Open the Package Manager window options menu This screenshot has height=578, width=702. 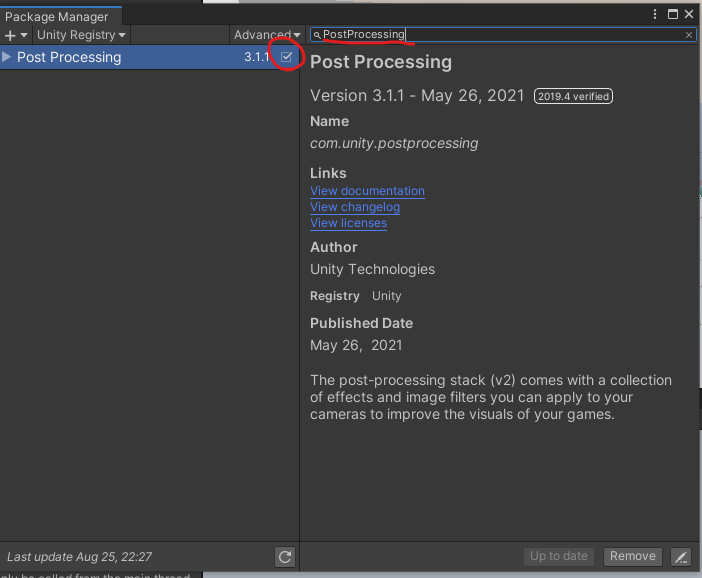tap(655, 14)
